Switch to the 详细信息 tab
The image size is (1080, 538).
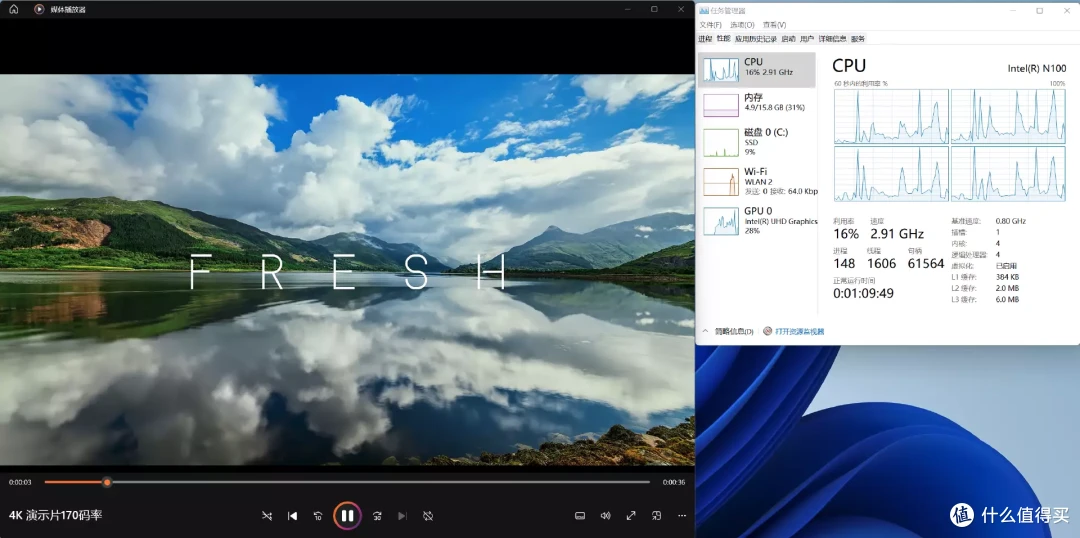coord(833,39)
